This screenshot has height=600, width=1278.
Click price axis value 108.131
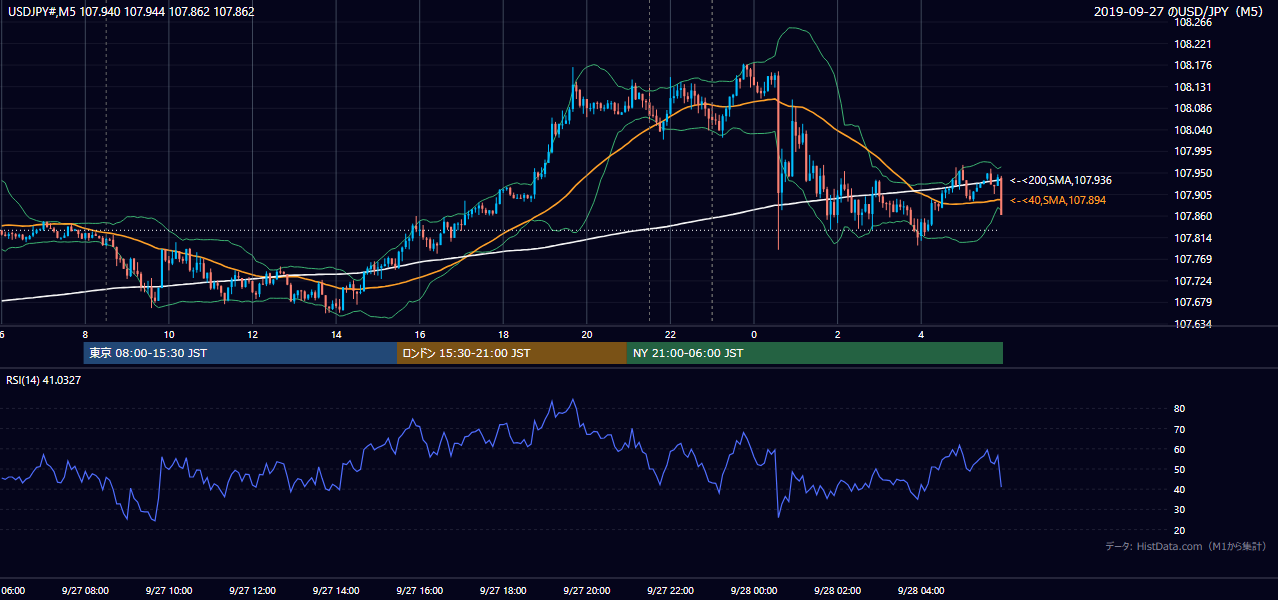click(x=1193, y=87)
